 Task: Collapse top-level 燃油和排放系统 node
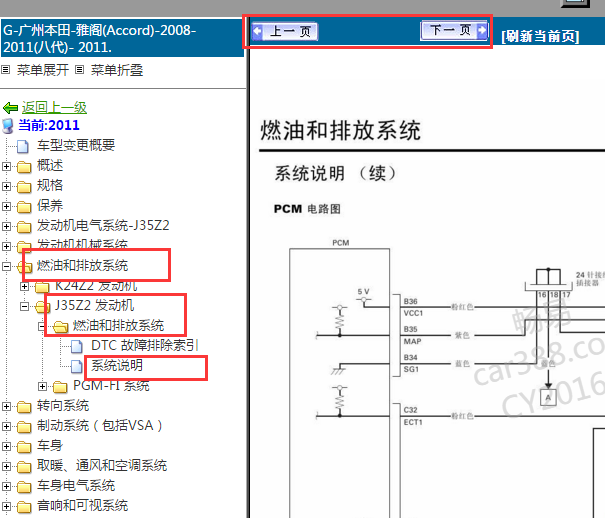[x=6, y=266]
